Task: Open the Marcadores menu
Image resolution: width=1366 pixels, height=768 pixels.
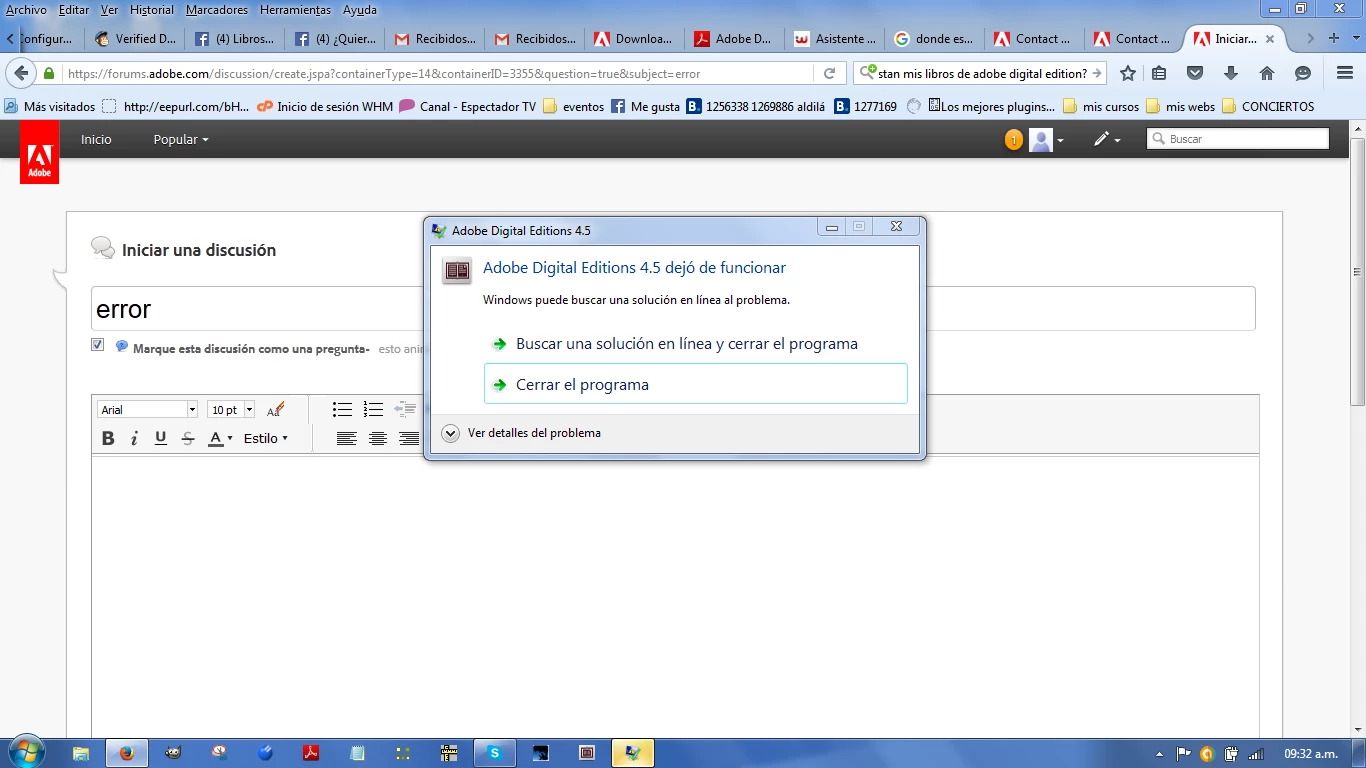Action: coord(217,10)
